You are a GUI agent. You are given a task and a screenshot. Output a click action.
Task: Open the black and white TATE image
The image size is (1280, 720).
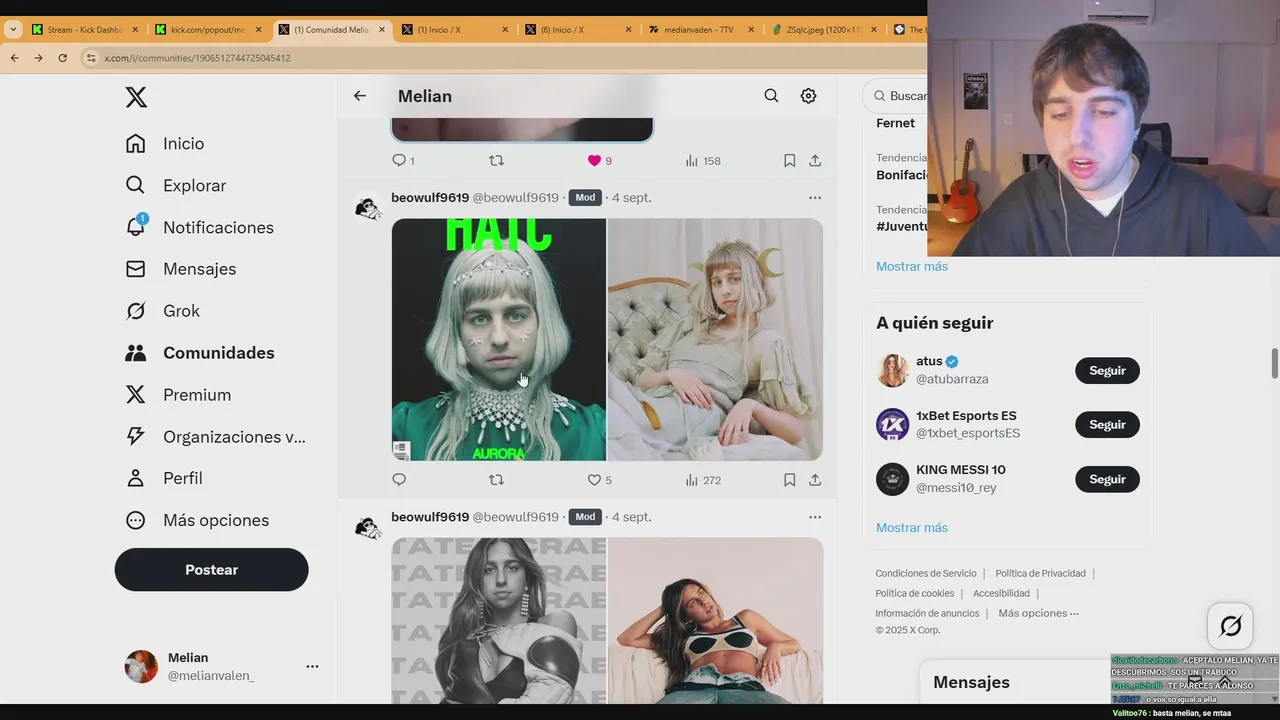(498, 620)
